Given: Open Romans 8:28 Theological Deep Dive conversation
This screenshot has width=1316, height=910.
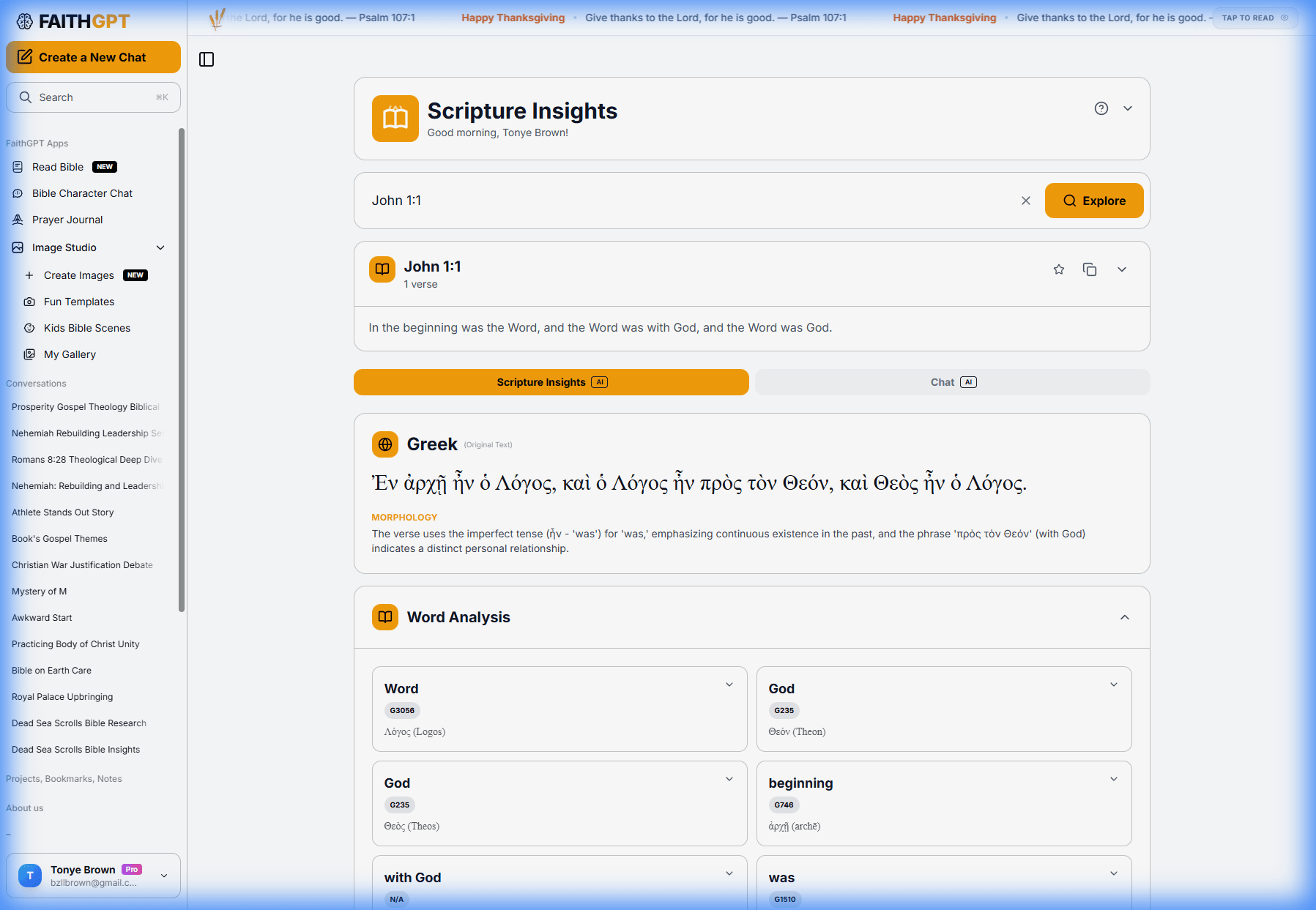Looking at the screenshot, I should coord(86,460).
